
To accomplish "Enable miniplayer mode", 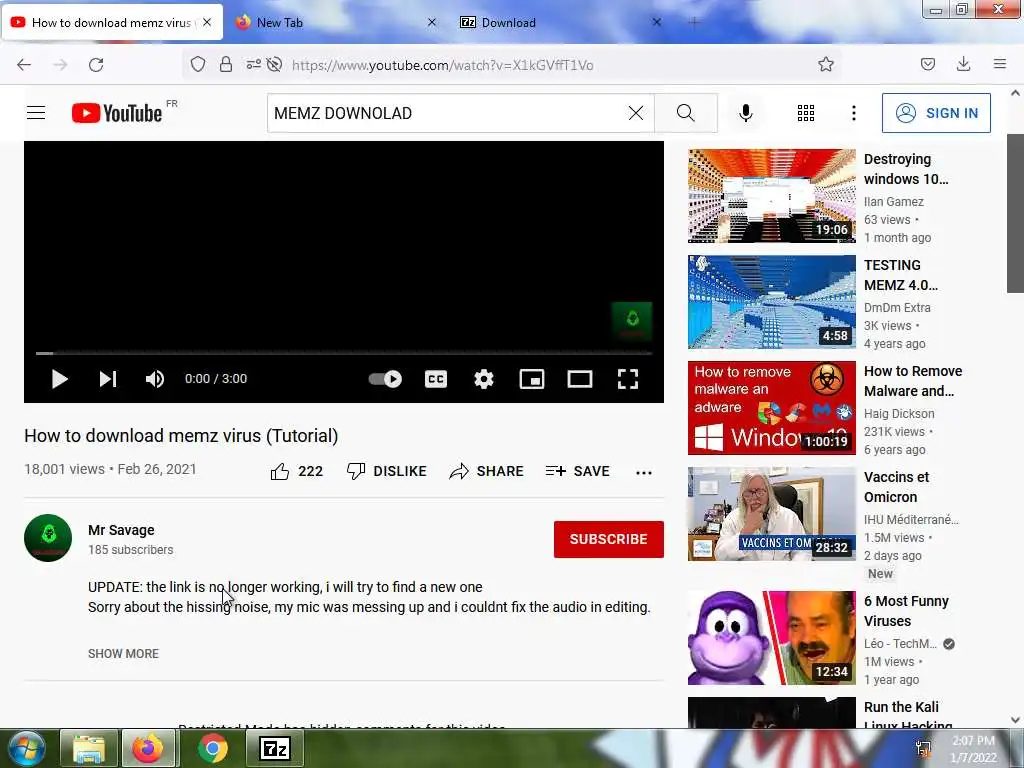I will click(532, 379).
